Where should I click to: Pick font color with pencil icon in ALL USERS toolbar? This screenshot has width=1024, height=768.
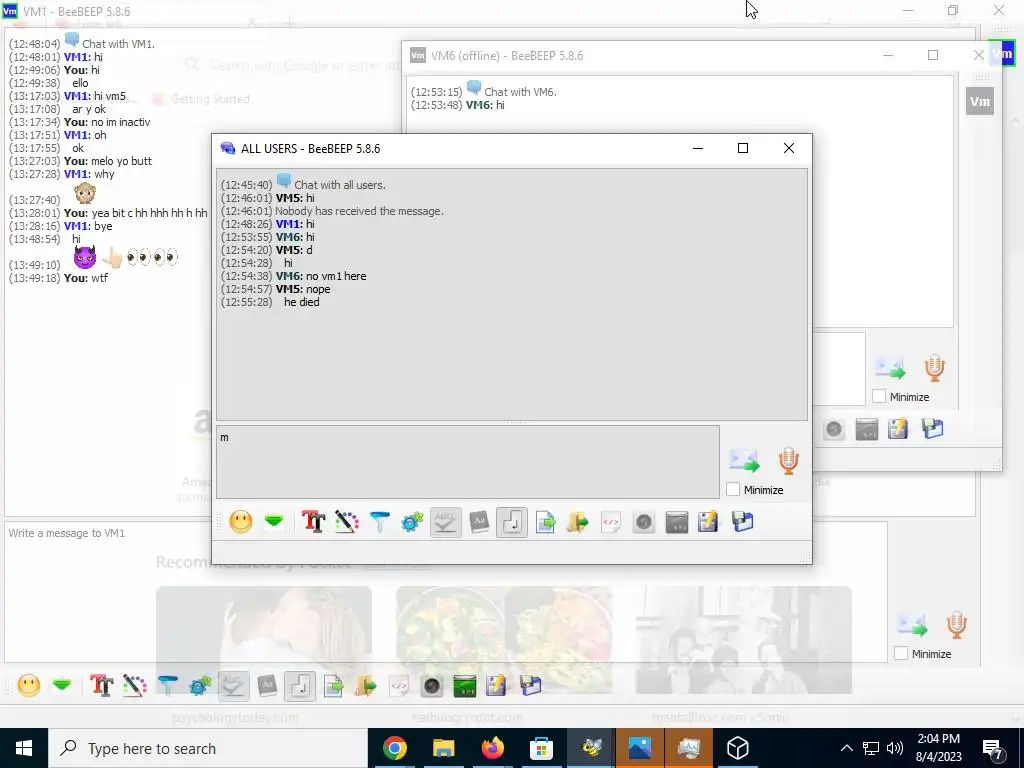click(x=347, y=522)
